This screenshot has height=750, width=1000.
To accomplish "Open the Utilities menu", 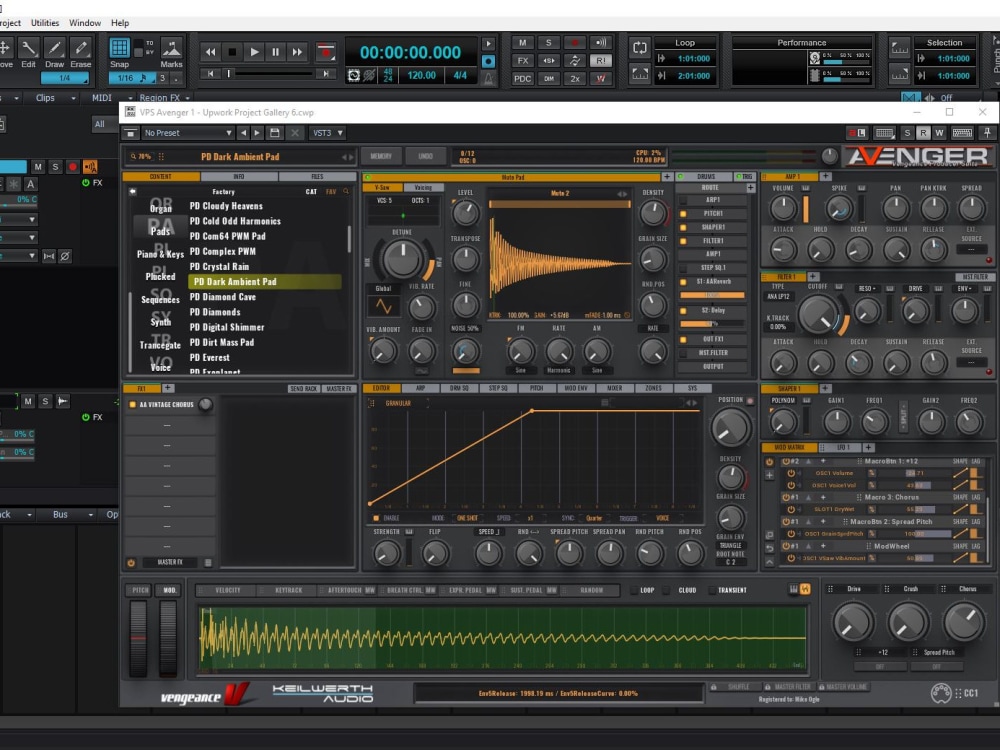I will point(45,22).
